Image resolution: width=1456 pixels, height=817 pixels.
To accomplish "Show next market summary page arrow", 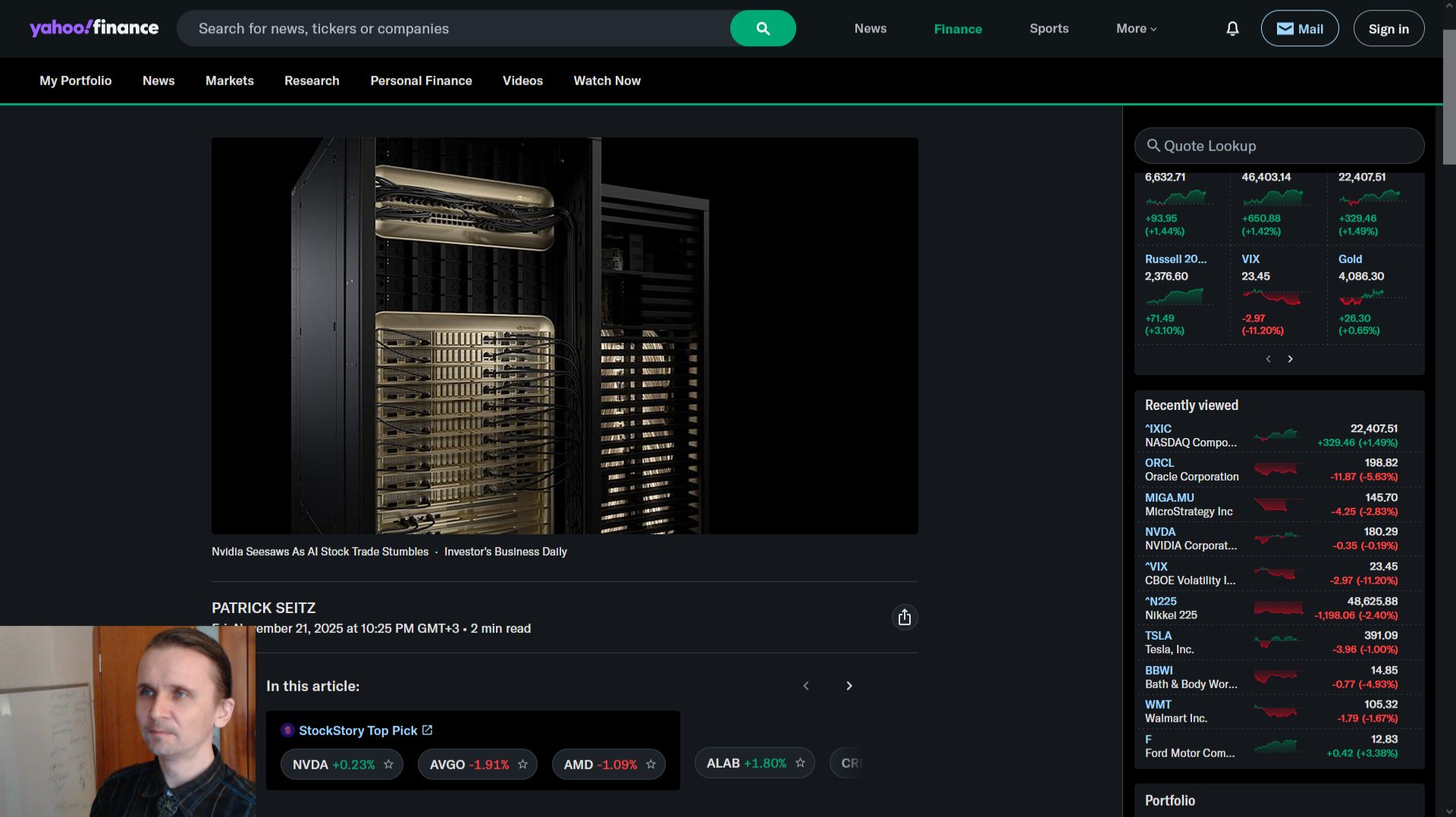I will (x=1290, y=359).
